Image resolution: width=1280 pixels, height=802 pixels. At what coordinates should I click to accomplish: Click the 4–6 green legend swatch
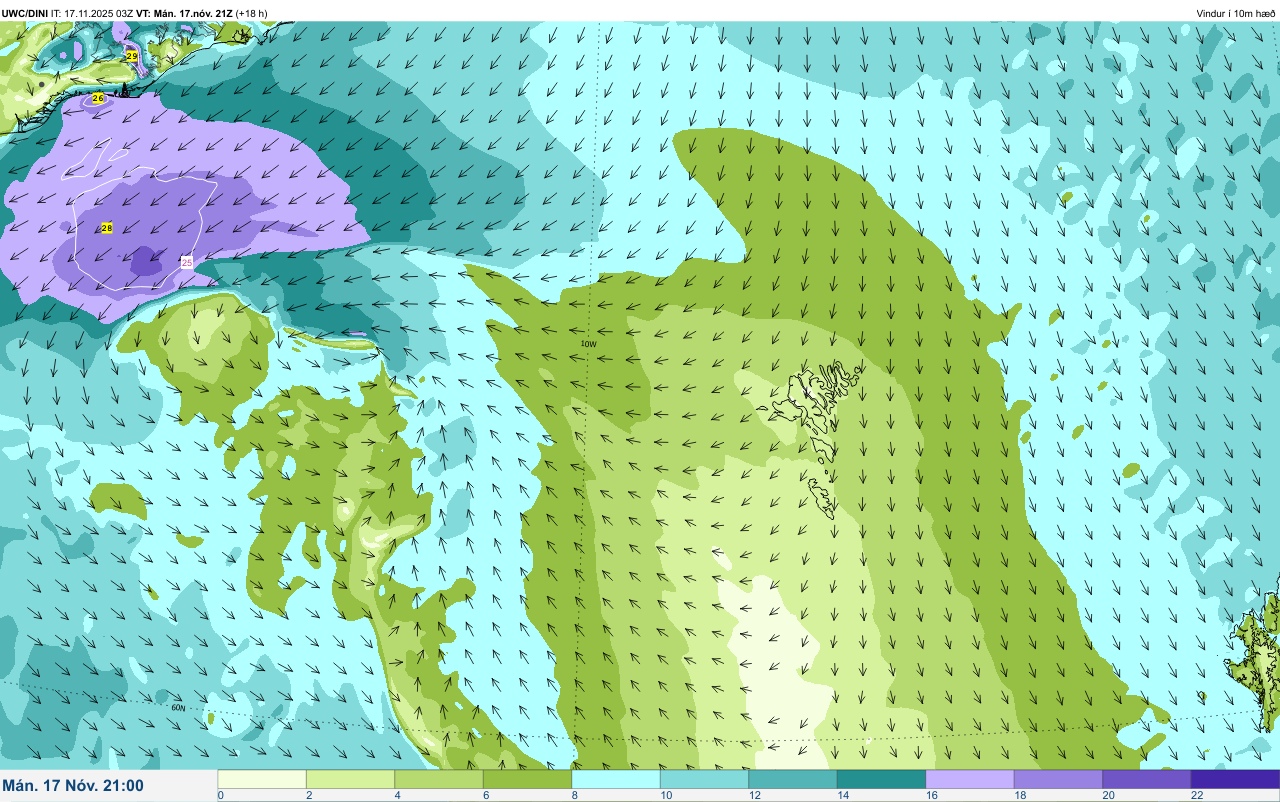click(439, 779)
